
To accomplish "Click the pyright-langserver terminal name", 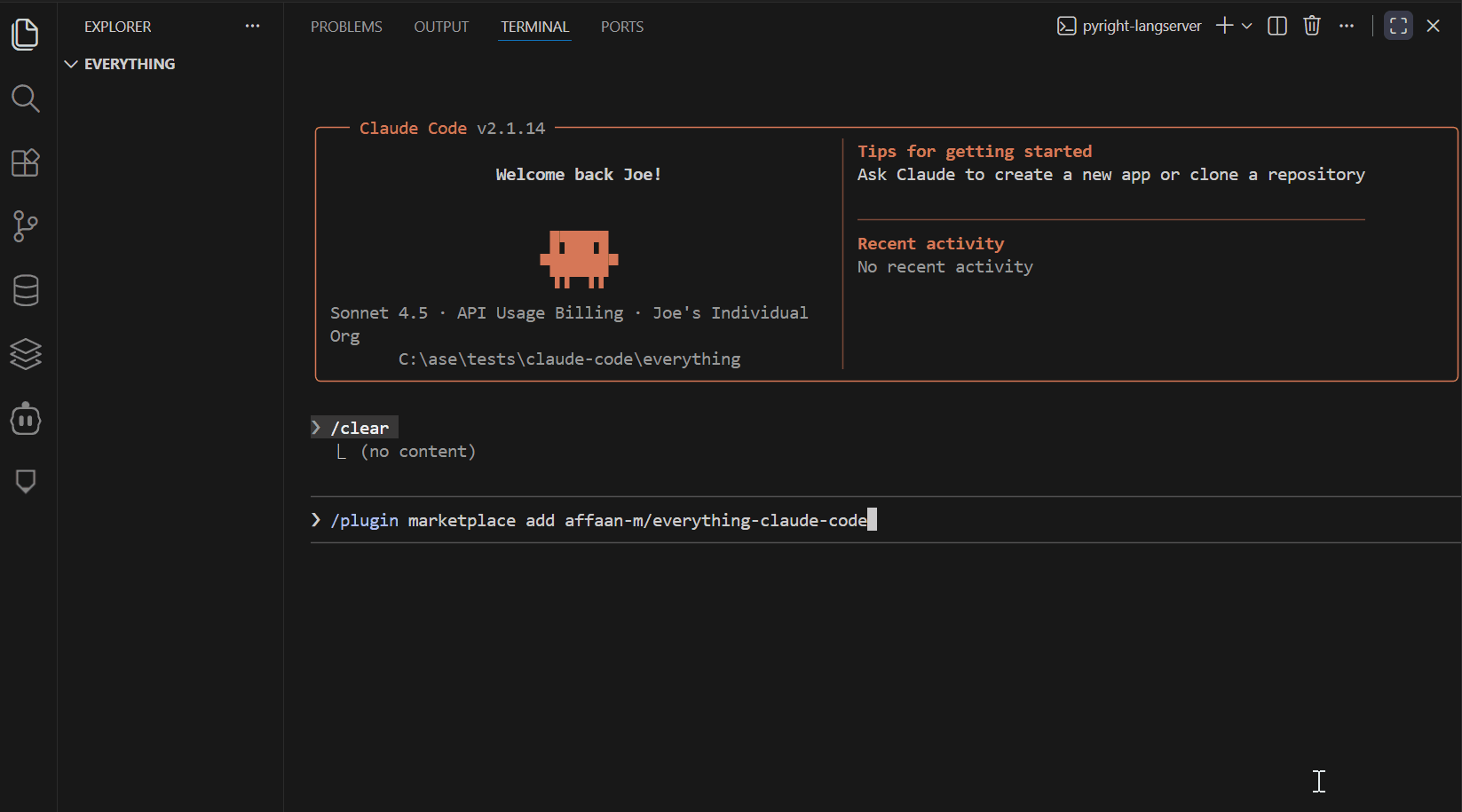I will tap(1142, 27).
